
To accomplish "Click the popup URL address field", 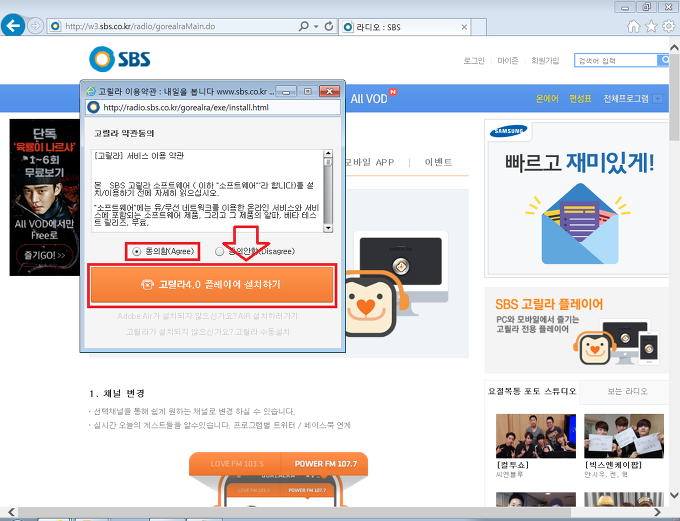I will tap(213, 107).
